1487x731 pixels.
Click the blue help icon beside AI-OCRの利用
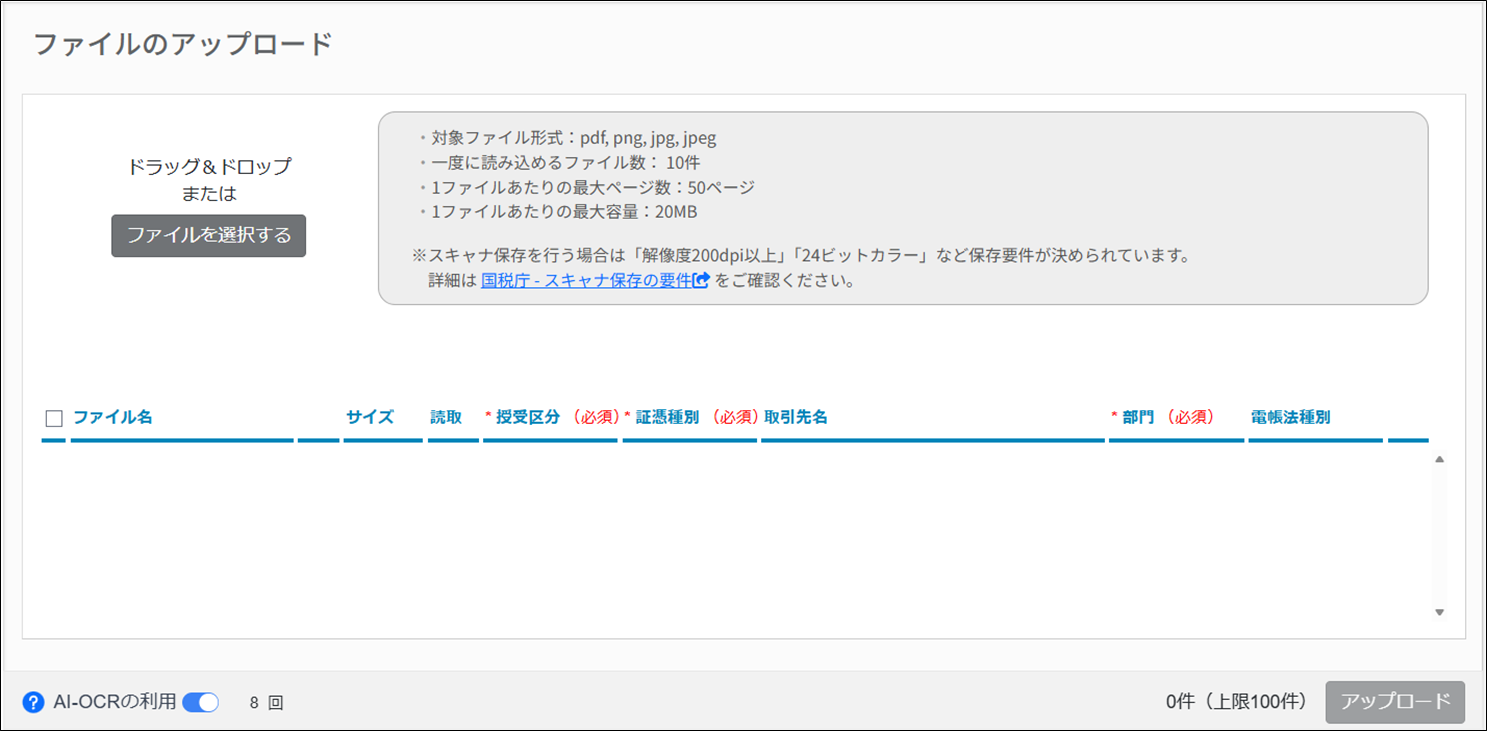pos(33,702)
